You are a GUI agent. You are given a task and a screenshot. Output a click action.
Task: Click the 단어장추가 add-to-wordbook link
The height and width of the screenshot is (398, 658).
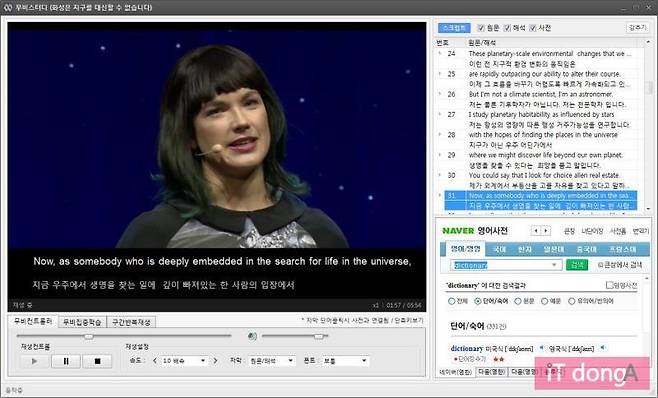(x=472, y=359)
